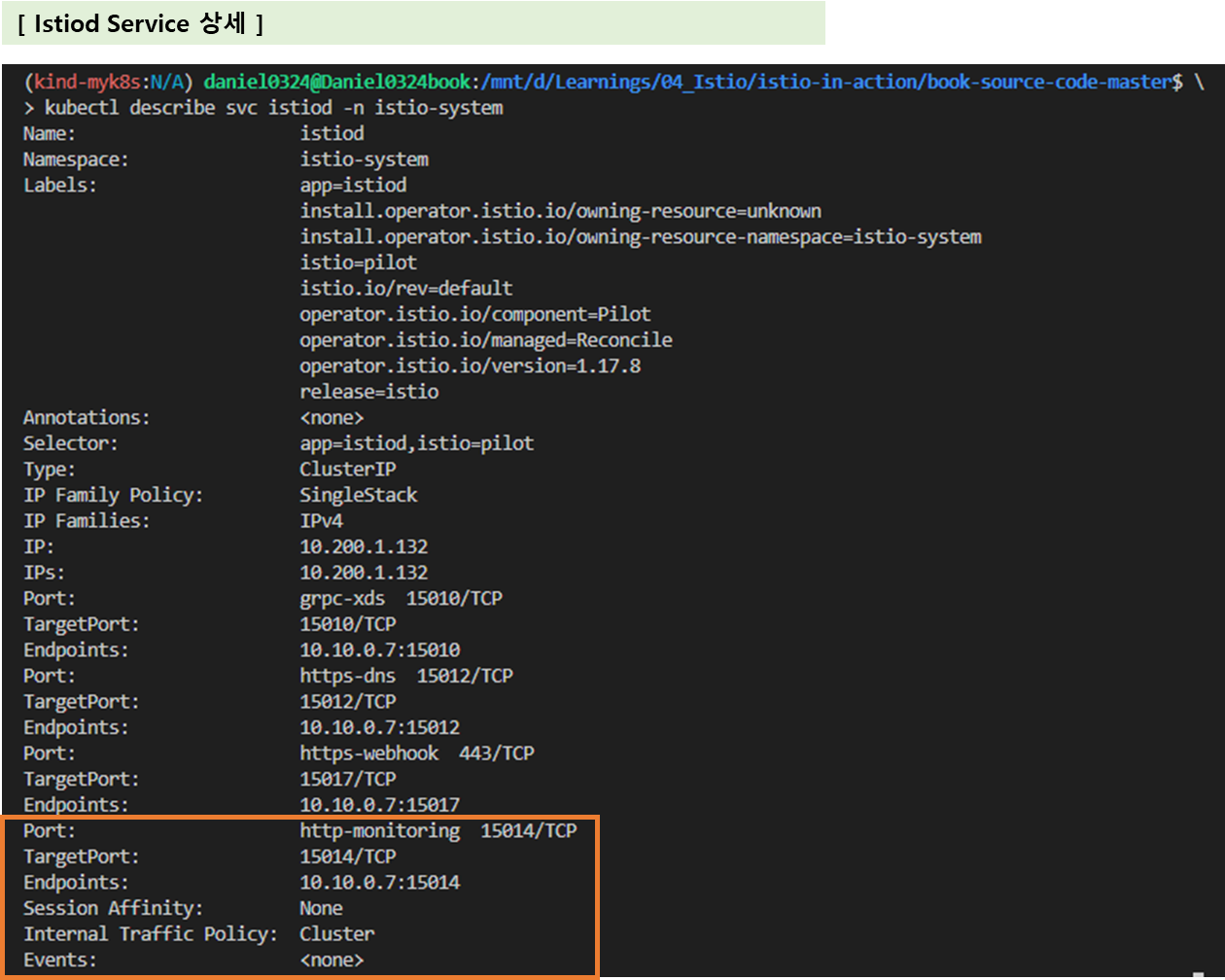Click the 'istio.io/rev=default' label
Image resolution: width=1225 pixels, height=980 pixels.
(x=405, y=288)
